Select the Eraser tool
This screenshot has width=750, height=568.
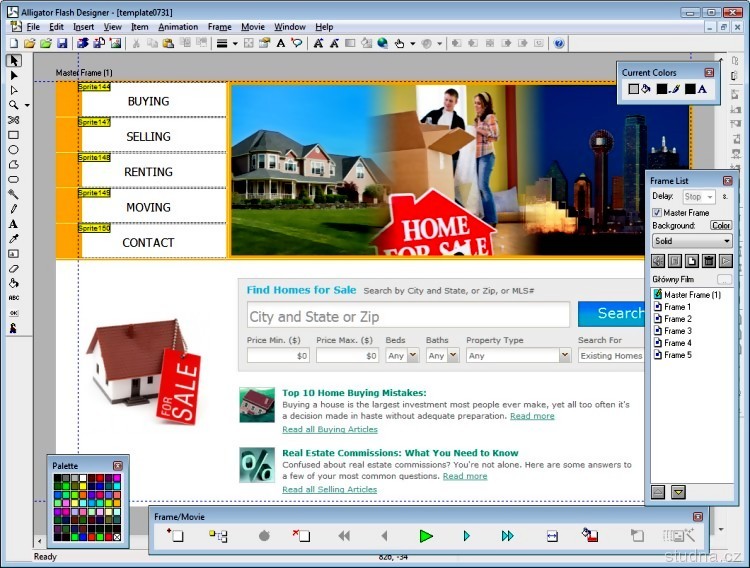tap(14, 268)
